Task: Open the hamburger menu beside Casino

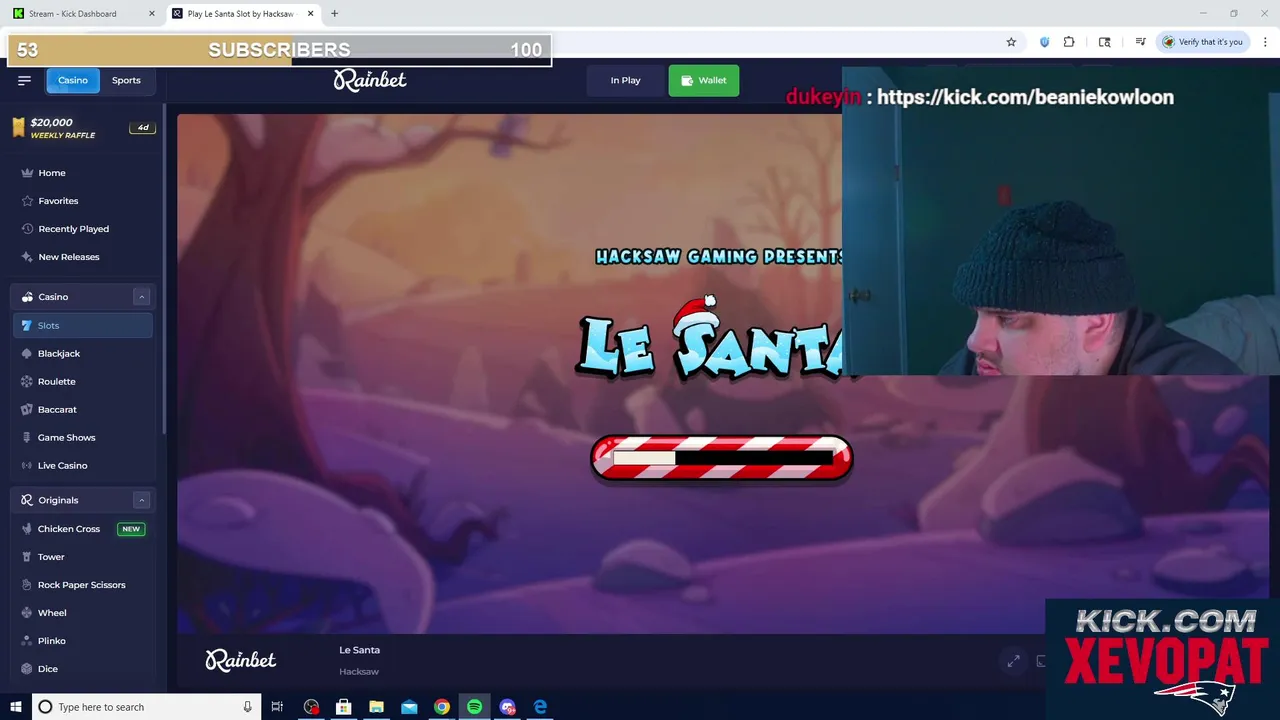Action: click(24, 80)
